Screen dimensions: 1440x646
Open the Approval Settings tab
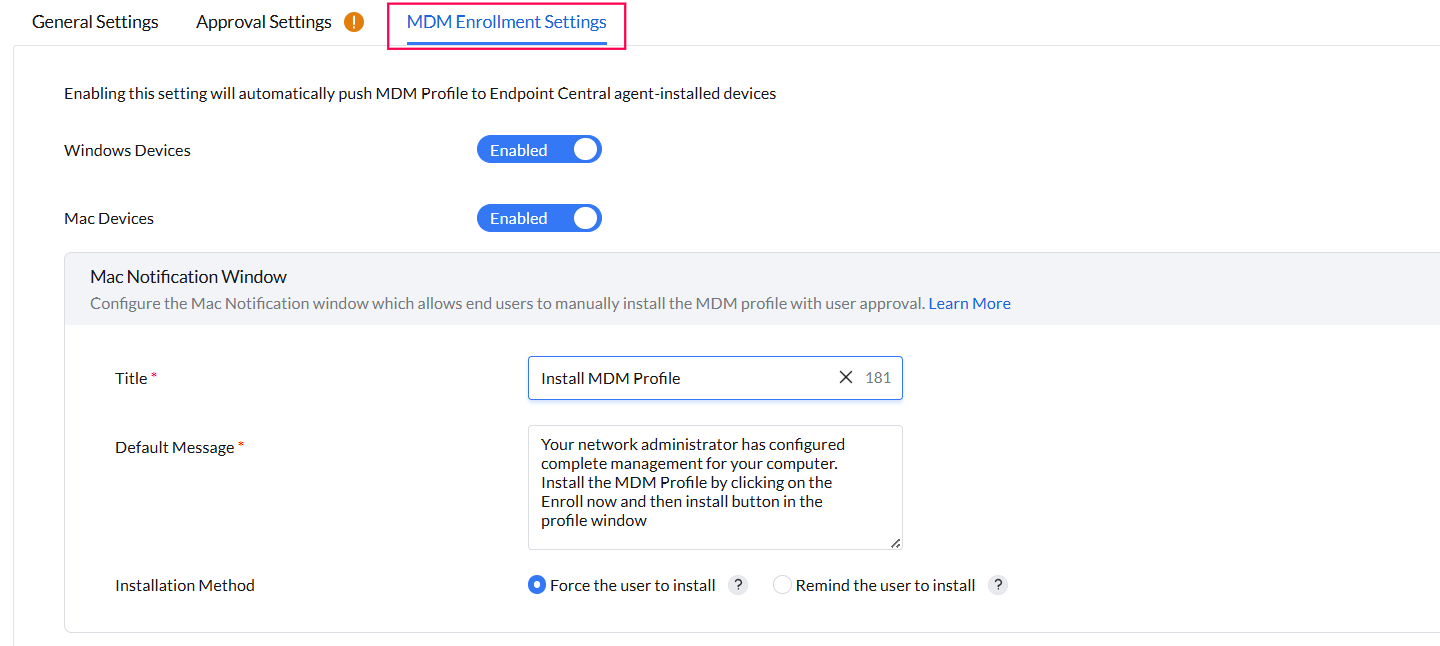(264, 22)
